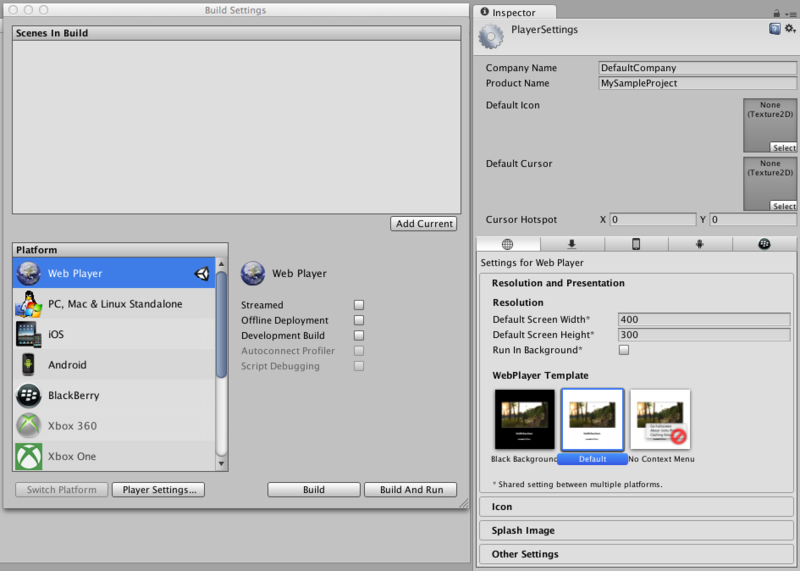Open the Inspector gear settings menu

[790, 29]
